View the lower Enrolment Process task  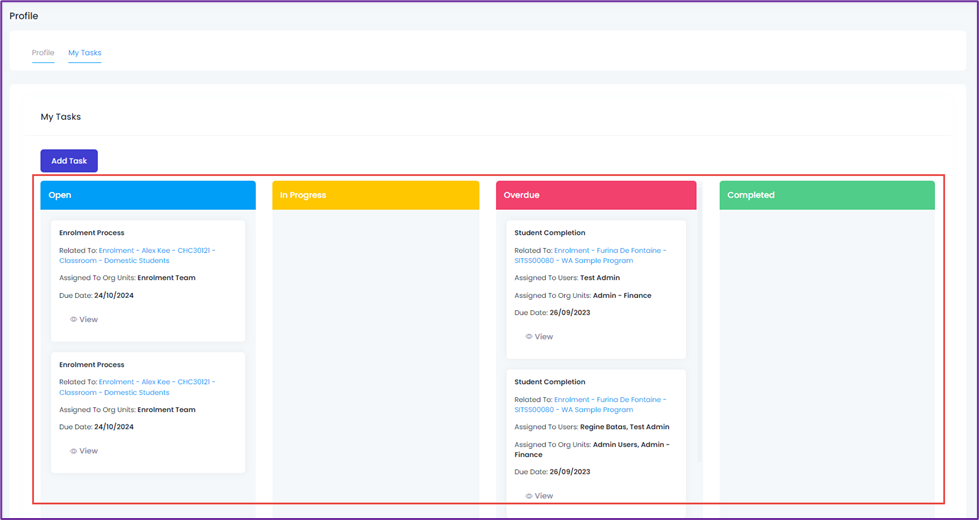[84, 451]
